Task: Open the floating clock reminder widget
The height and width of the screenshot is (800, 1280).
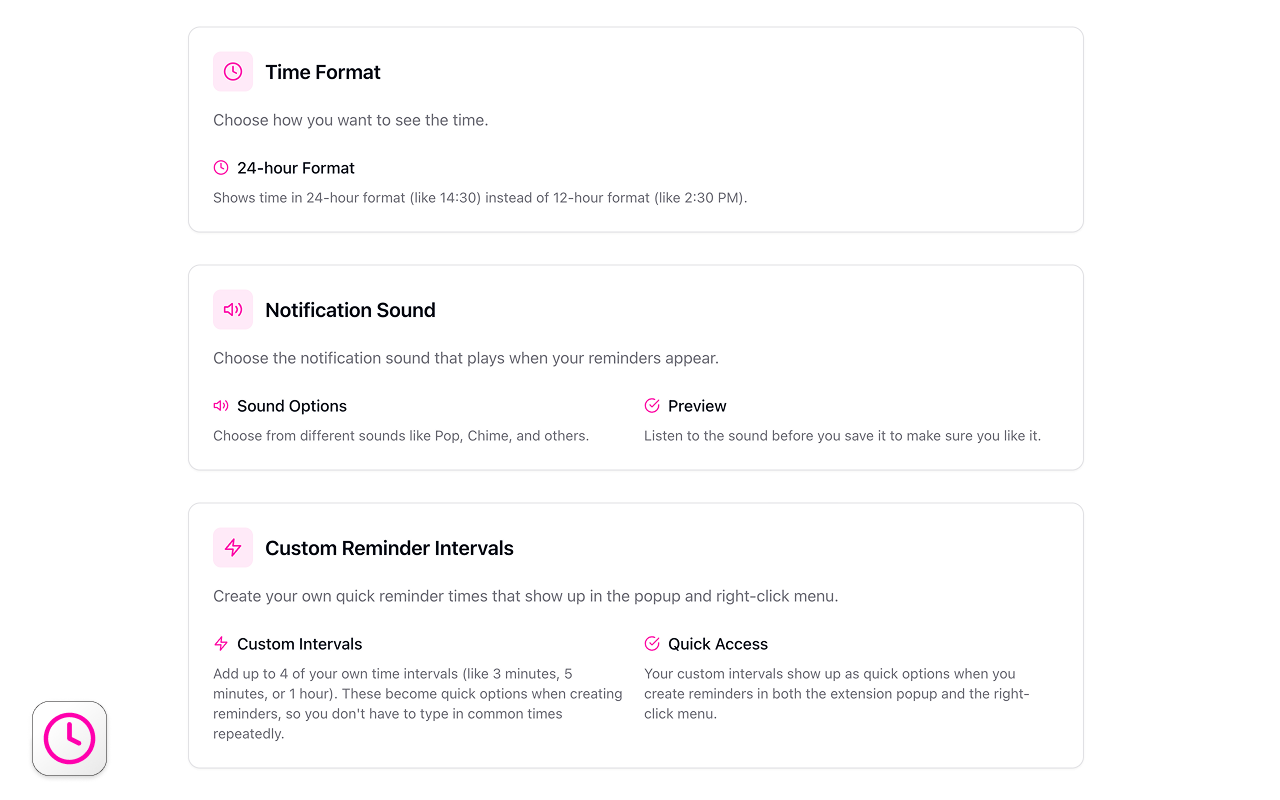Action: pyautogui.click(x=69, y=738)
